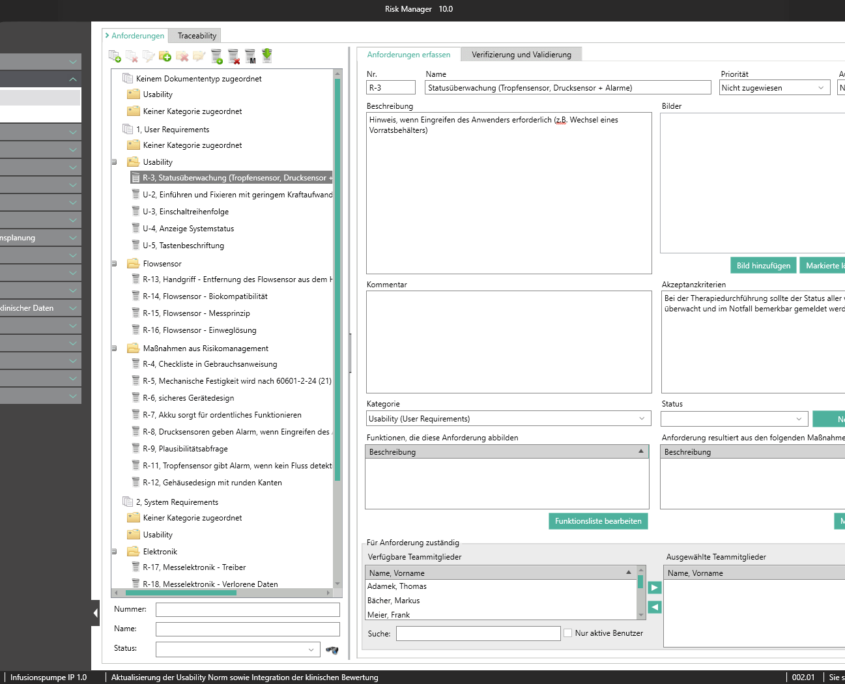Screen dimensions: 845x684
Task: Click the Bild hinzufügen button
Action: [763, 266]
